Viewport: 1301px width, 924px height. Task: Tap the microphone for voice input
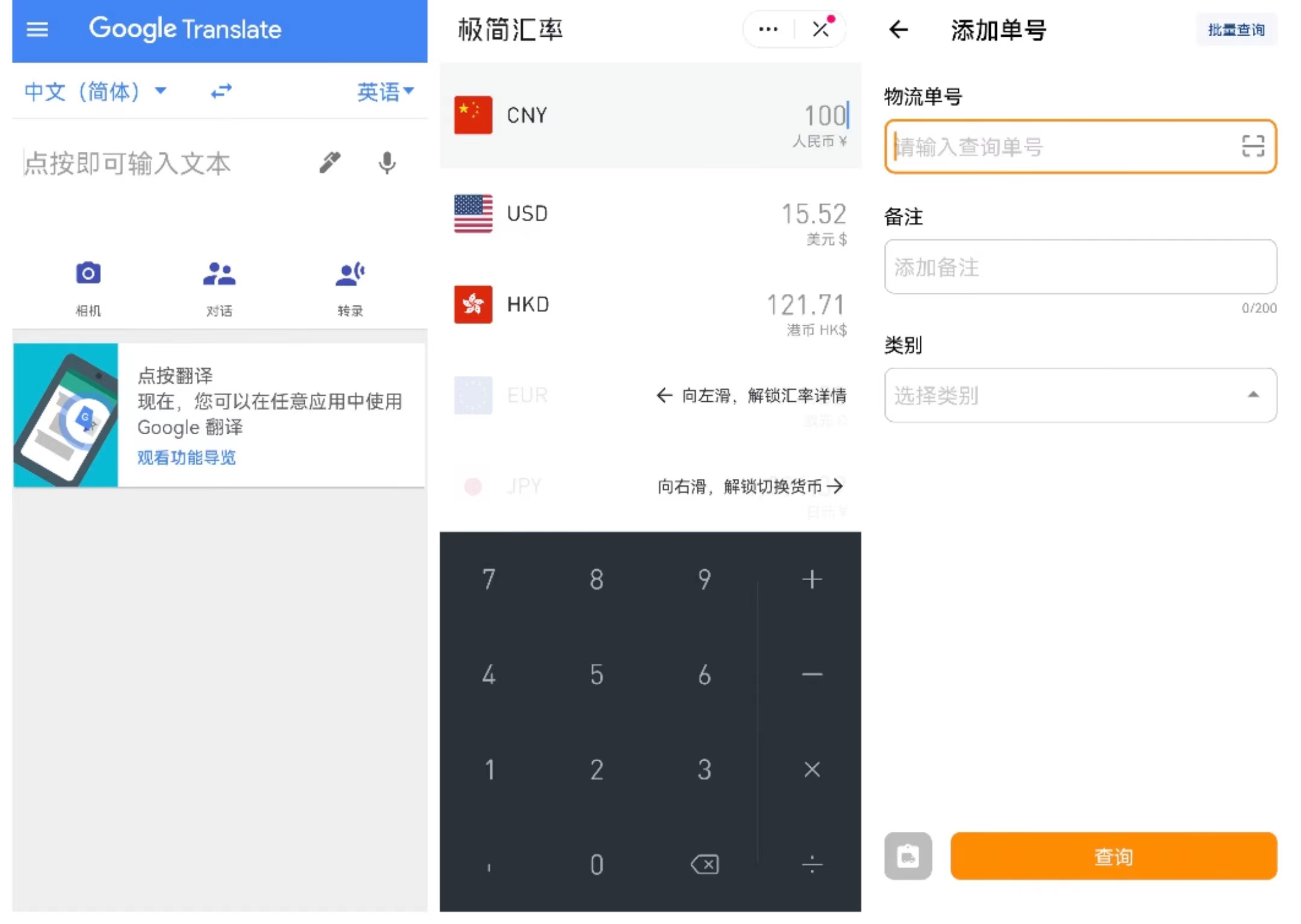click(386, 163)
